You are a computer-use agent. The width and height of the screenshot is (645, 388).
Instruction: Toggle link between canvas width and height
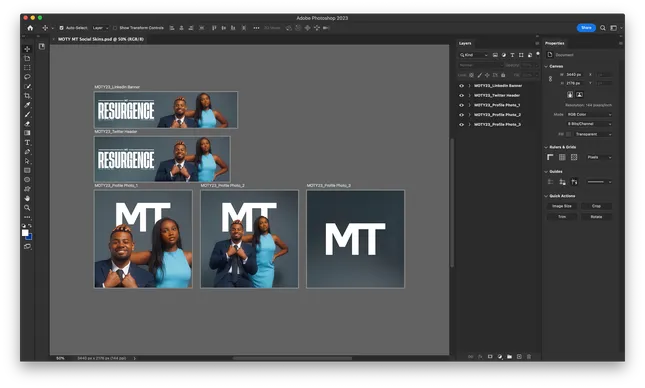550,79
